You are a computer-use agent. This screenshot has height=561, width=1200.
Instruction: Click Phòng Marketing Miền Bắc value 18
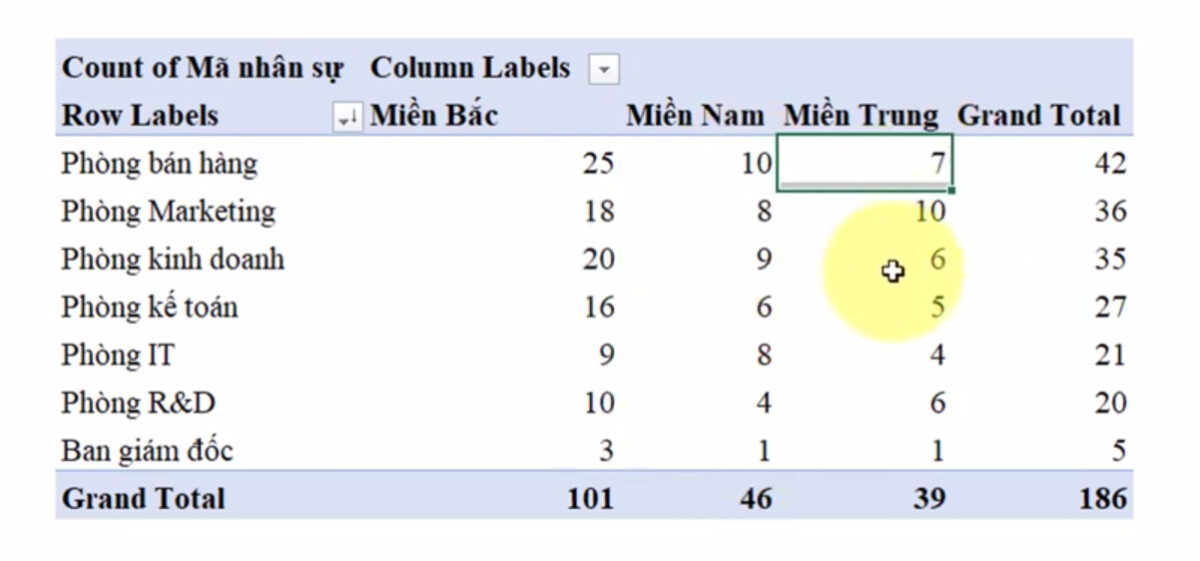(x=598, y=211)
